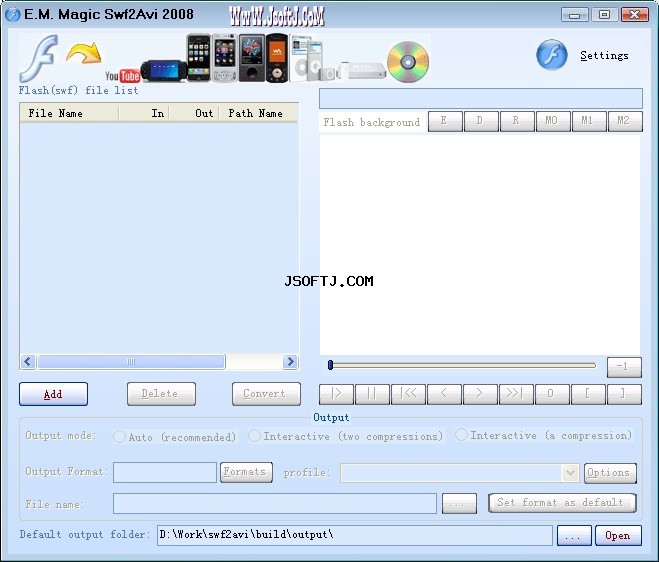Click the Out column header

(194, 113)
